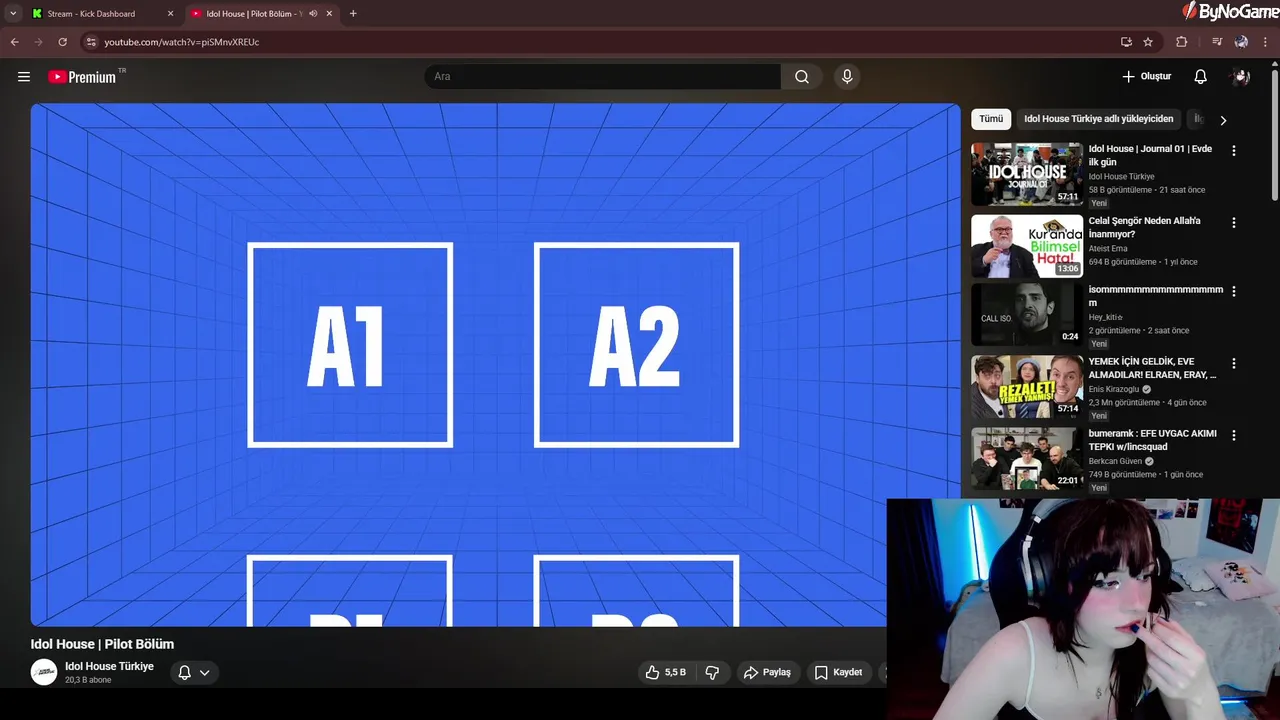Image resolution: width=1280 pixels, height=720 pixels.
Task: Mute tab via speaker icon on YouTube tab
Action: coord(313,14)
